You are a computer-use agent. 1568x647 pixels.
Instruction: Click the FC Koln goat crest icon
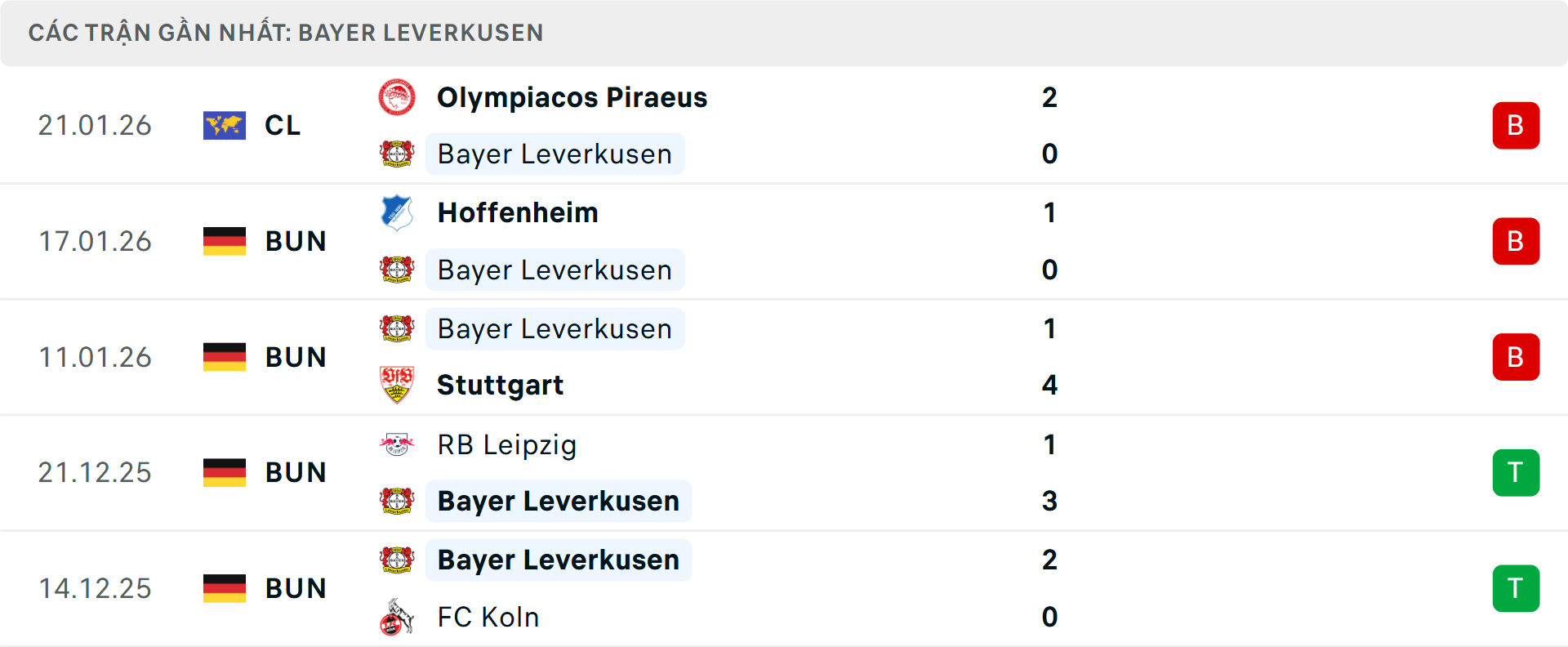pos(398,617)
